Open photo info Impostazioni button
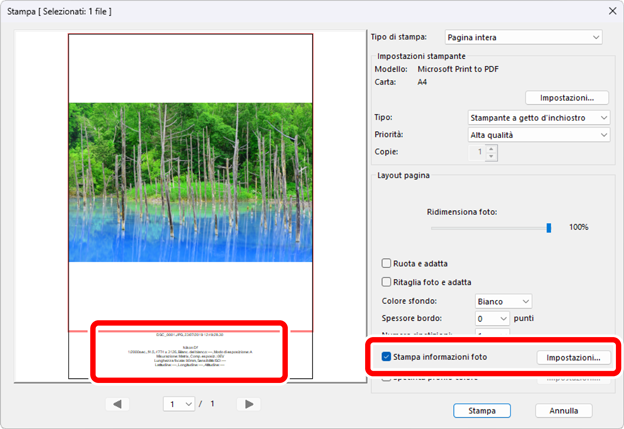The width and height of the screenshot is (624, 429). point(573,357)
